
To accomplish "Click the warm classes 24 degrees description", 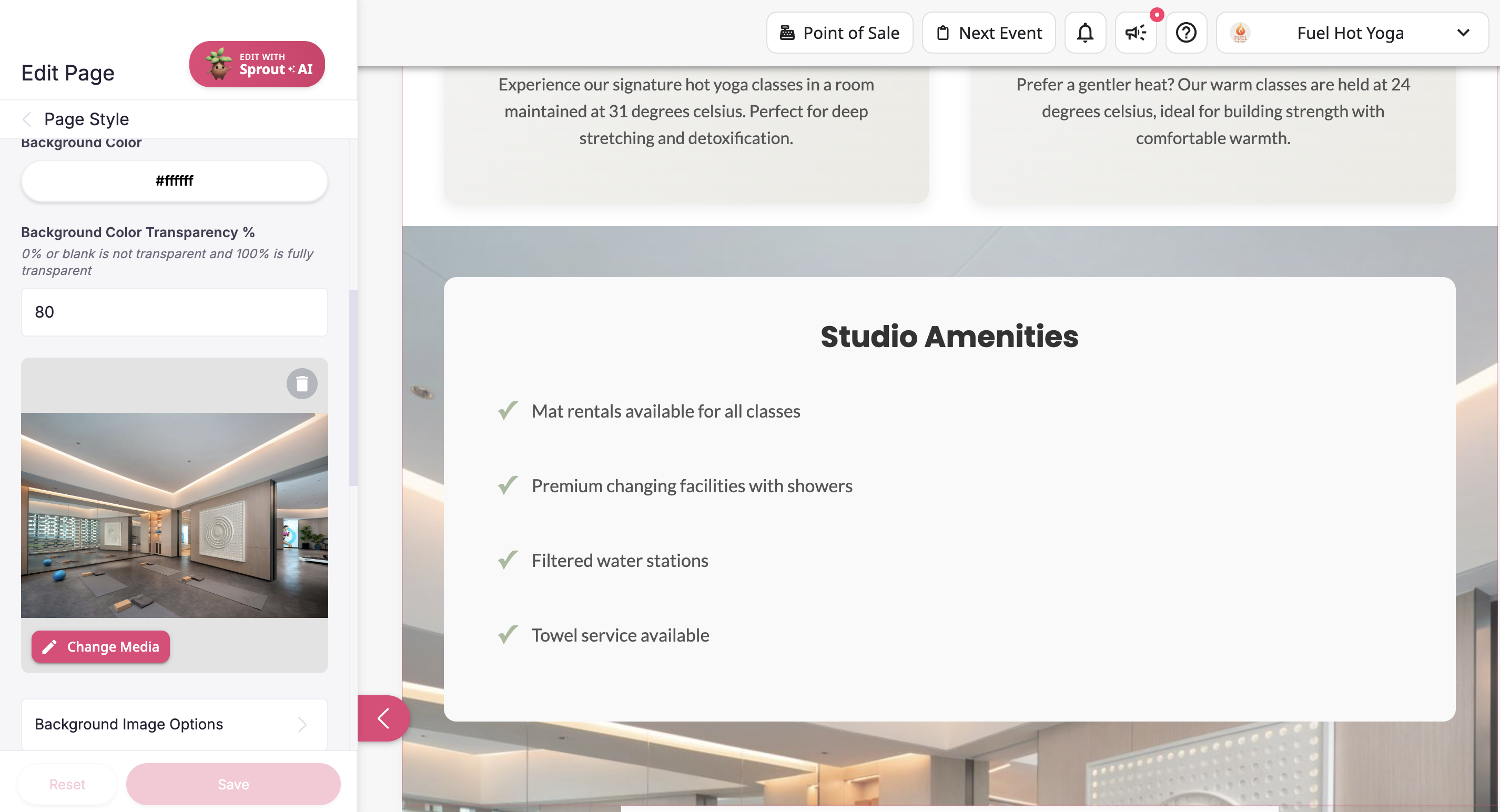I will pyautogui.click(x=1213, y=111).
